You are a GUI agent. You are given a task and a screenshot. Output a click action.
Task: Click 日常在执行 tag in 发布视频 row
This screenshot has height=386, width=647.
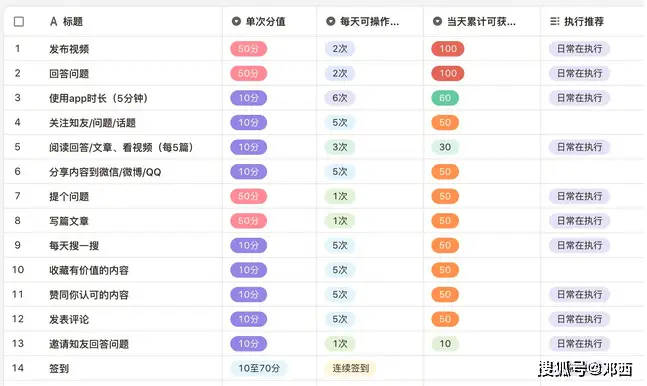[x=579, y=49]
